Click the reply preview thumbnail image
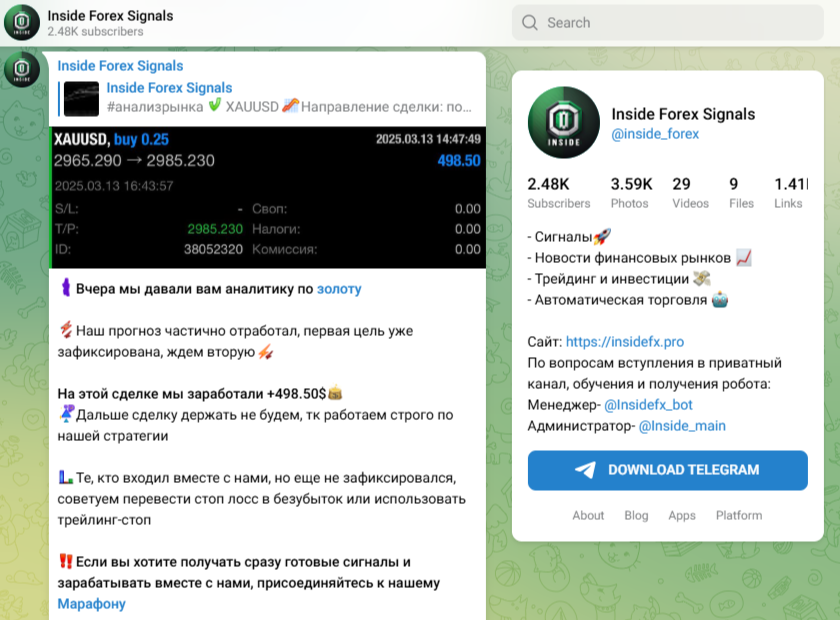 81,99
